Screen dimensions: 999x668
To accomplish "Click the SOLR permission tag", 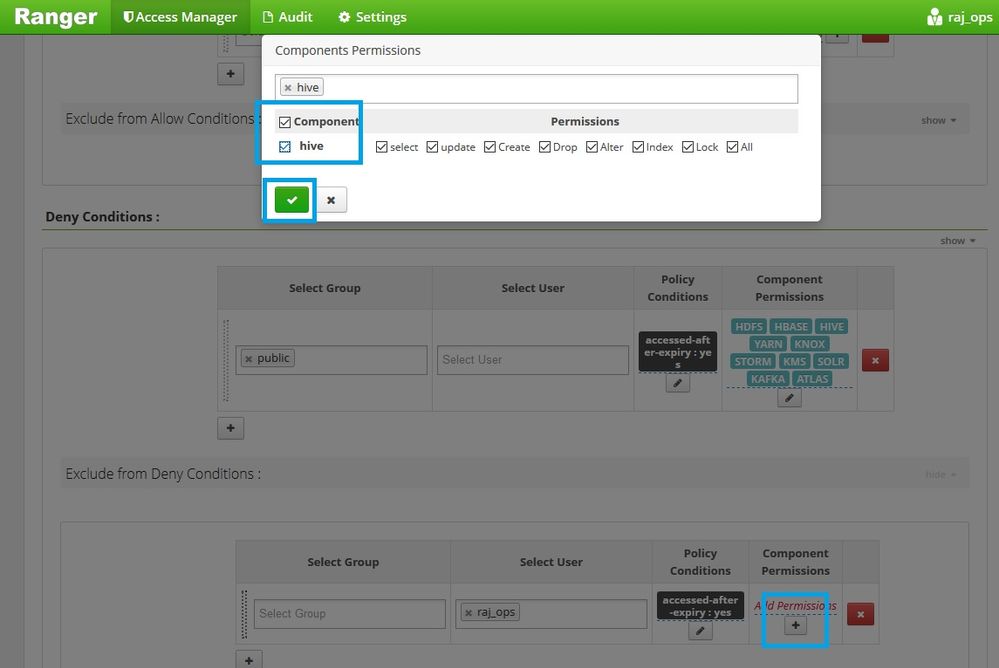I will (831, 361).
